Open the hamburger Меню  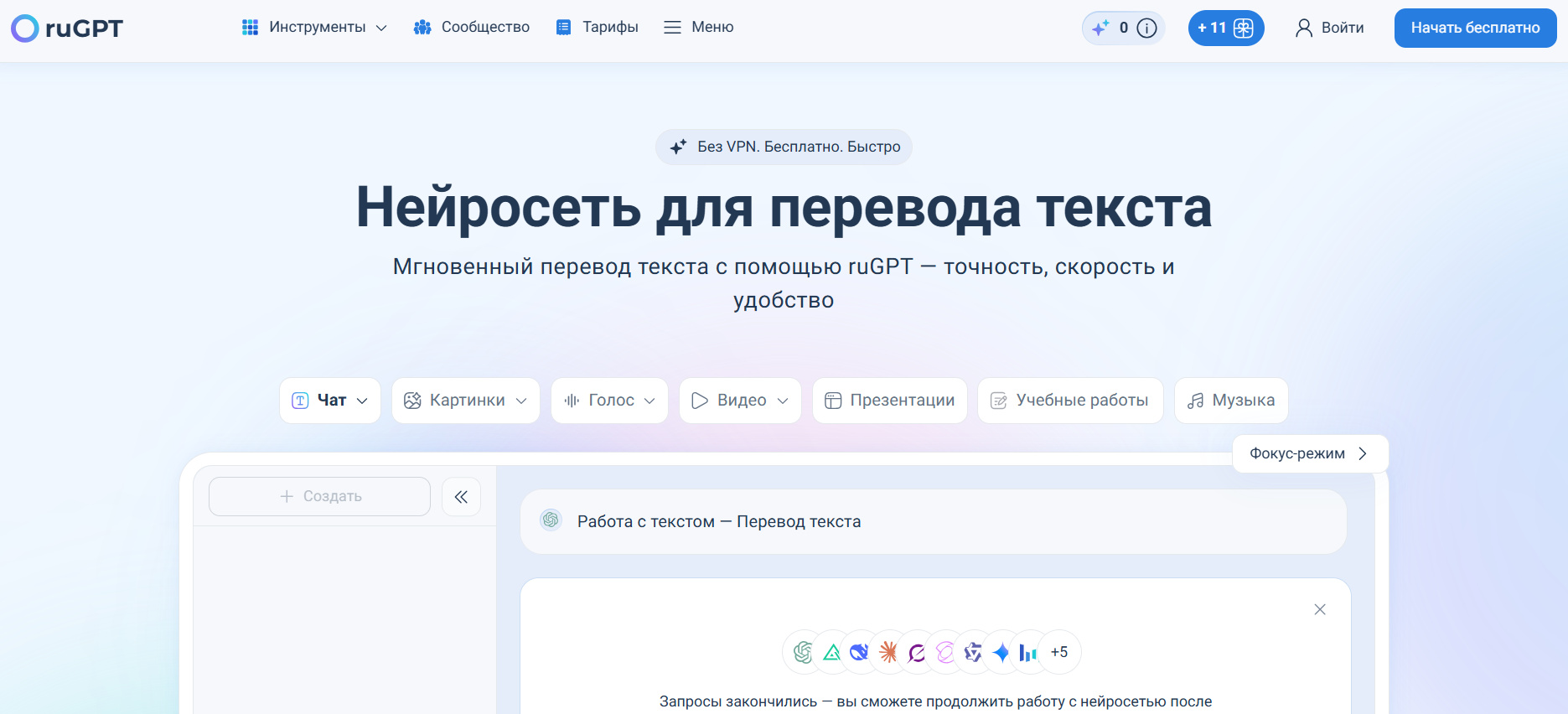click(x=698, y=28)
